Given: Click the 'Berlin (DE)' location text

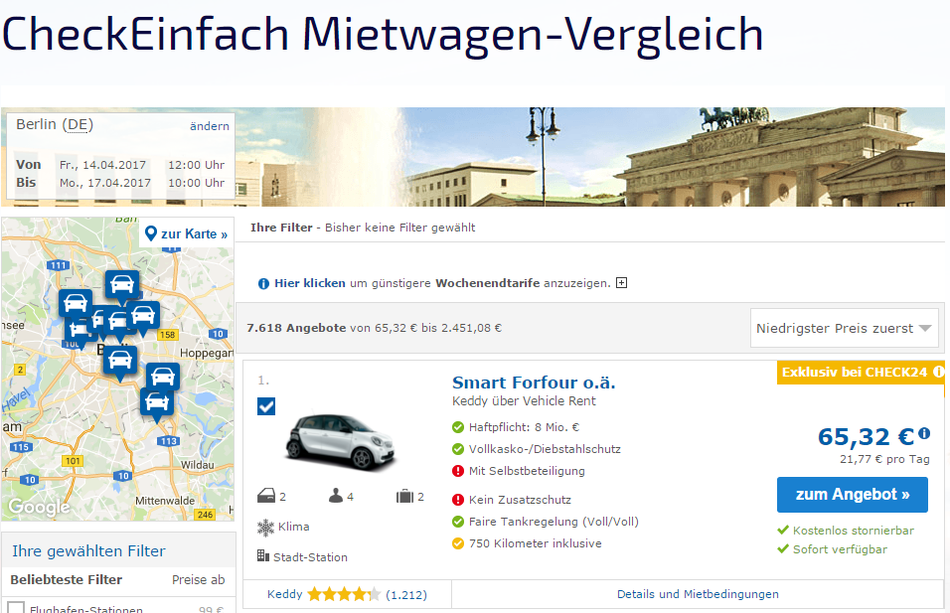Looking at the screenshot, I should coord(55,125).
